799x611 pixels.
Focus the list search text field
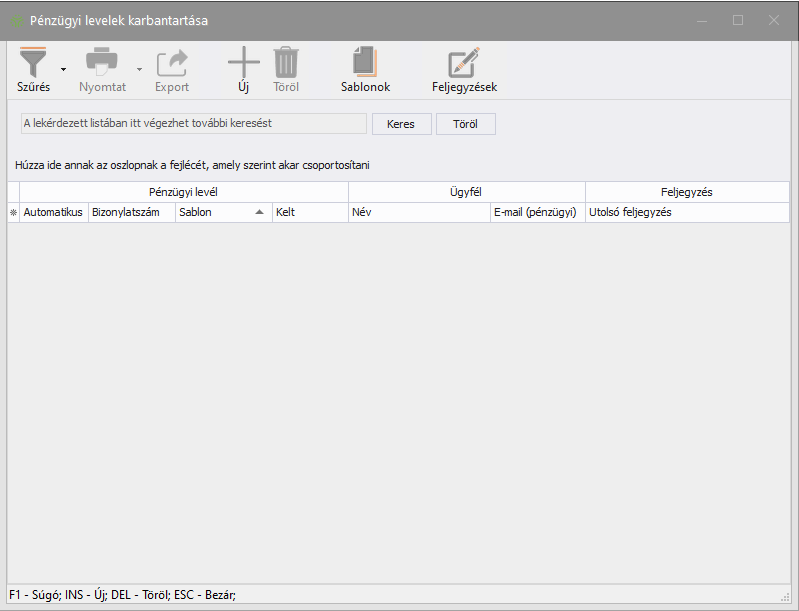point(194,123)
